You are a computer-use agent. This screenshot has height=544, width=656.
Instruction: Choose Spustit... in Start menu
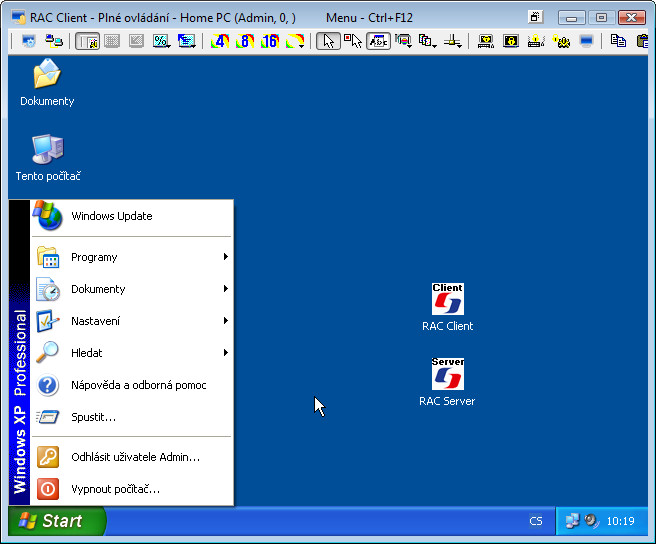pyautogui.click(x=132, y=417)
